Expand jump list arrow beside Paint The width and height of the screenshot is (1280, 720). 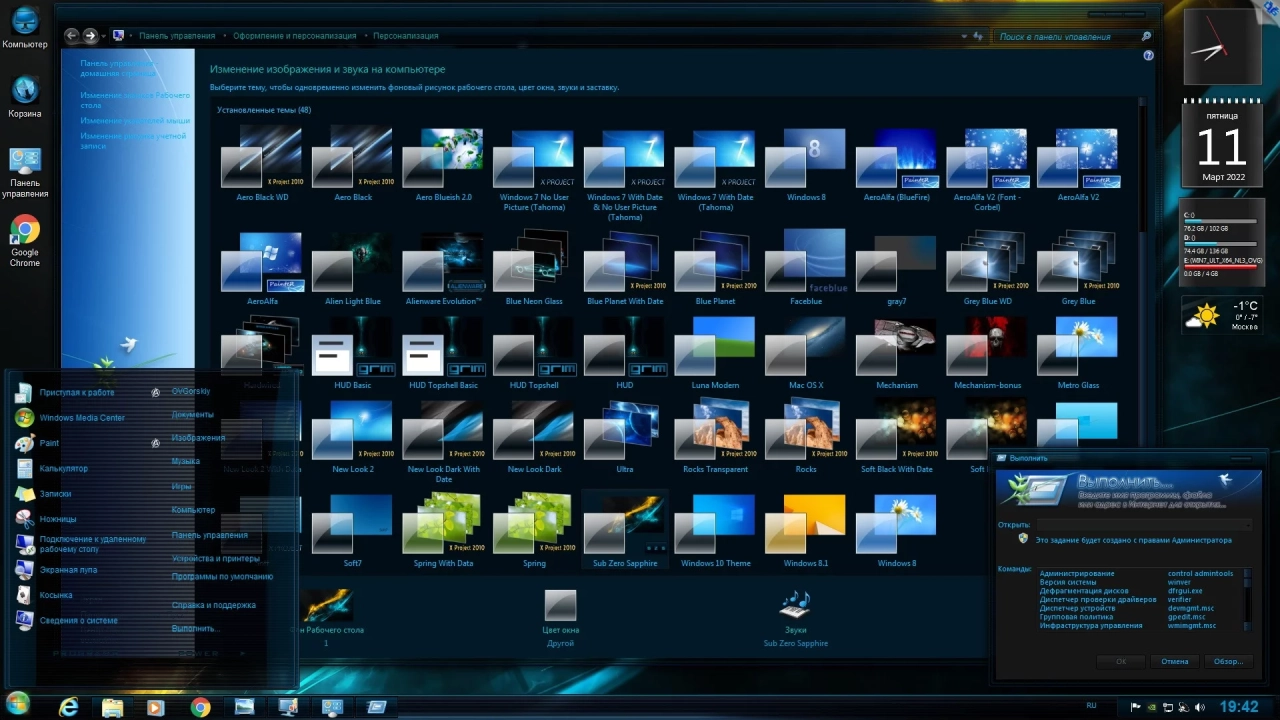[x=156, y=443]
